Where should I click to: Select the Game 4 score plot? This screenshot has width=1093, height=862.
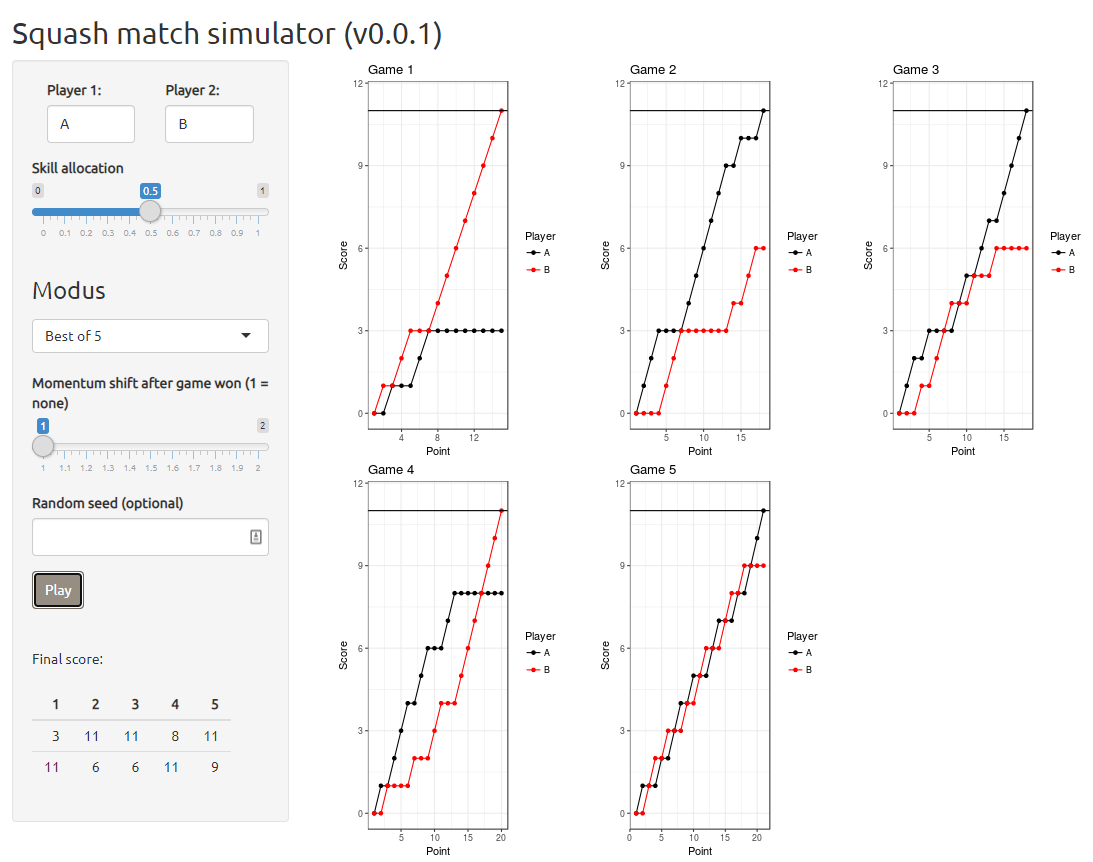tap(438, 660)
